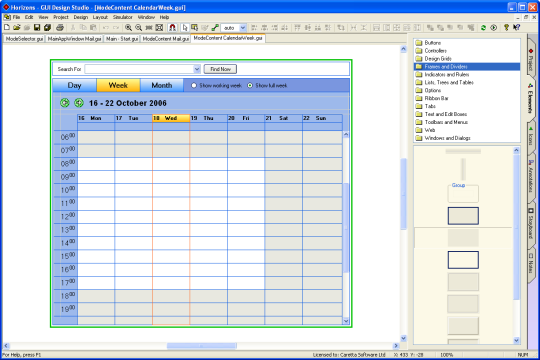Screen dimensions: 540x360
Task: Toggle the red magnet snap icon
Action: coord(173,28)
